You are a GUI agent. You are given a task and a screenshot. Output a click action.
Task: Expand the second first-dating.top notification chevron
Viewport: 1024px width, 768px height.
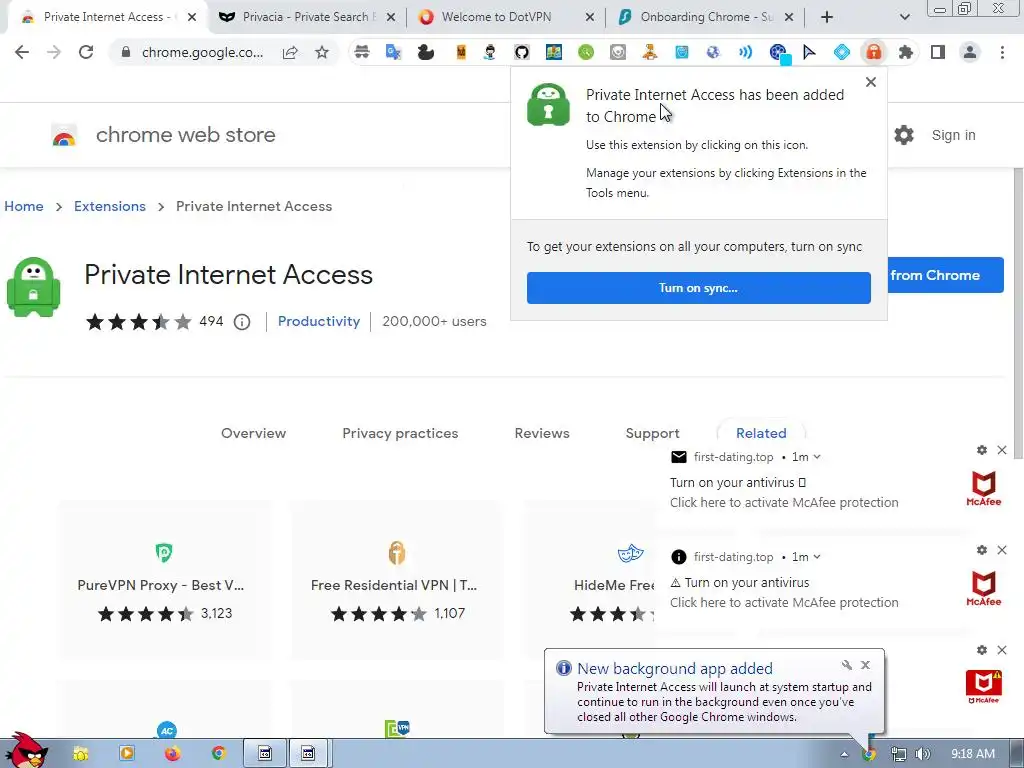click(817, 557)
